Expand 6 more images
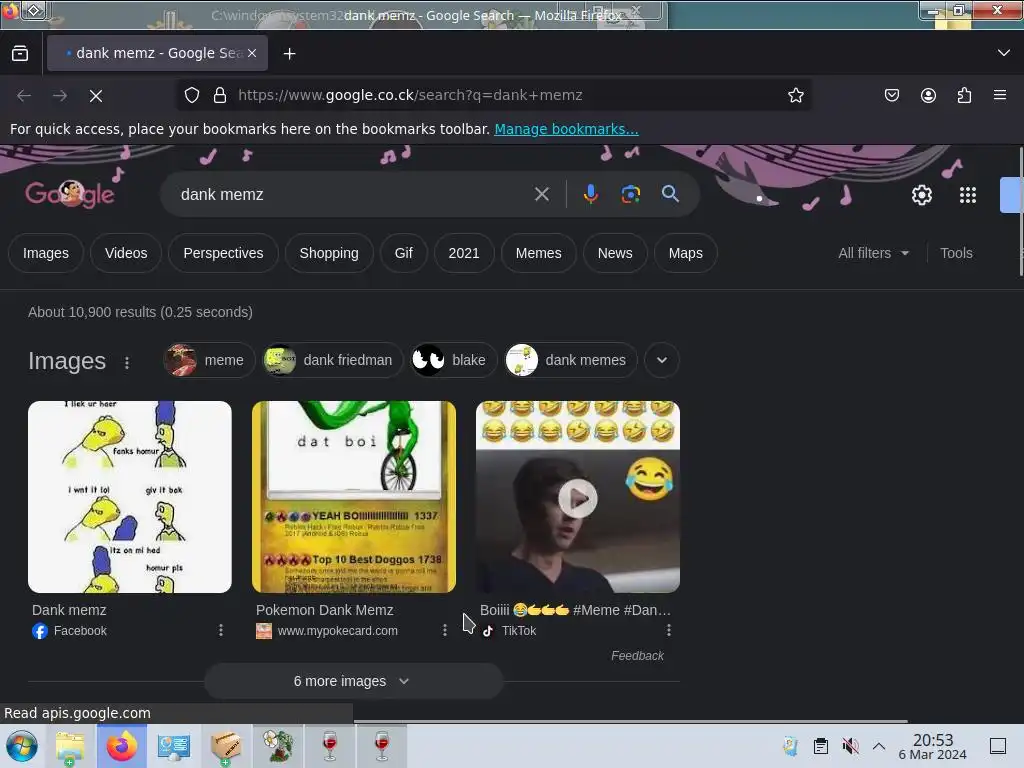 pyautogui.click(x=353, y=681)
